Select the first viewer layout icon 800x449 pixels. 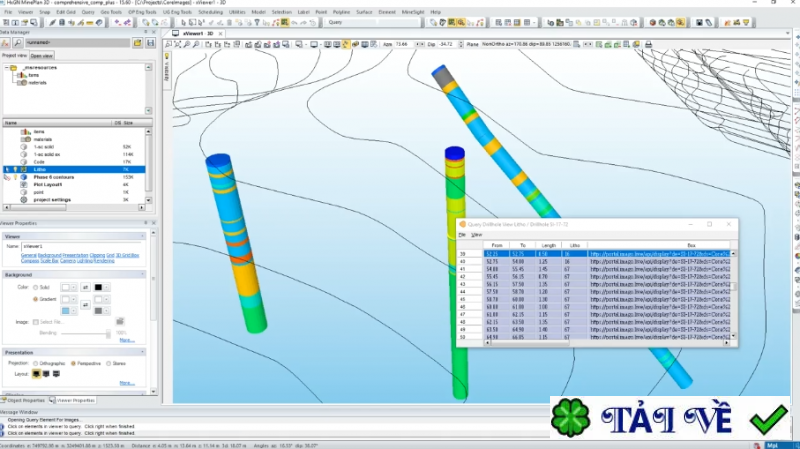click(x=38, y=372)
